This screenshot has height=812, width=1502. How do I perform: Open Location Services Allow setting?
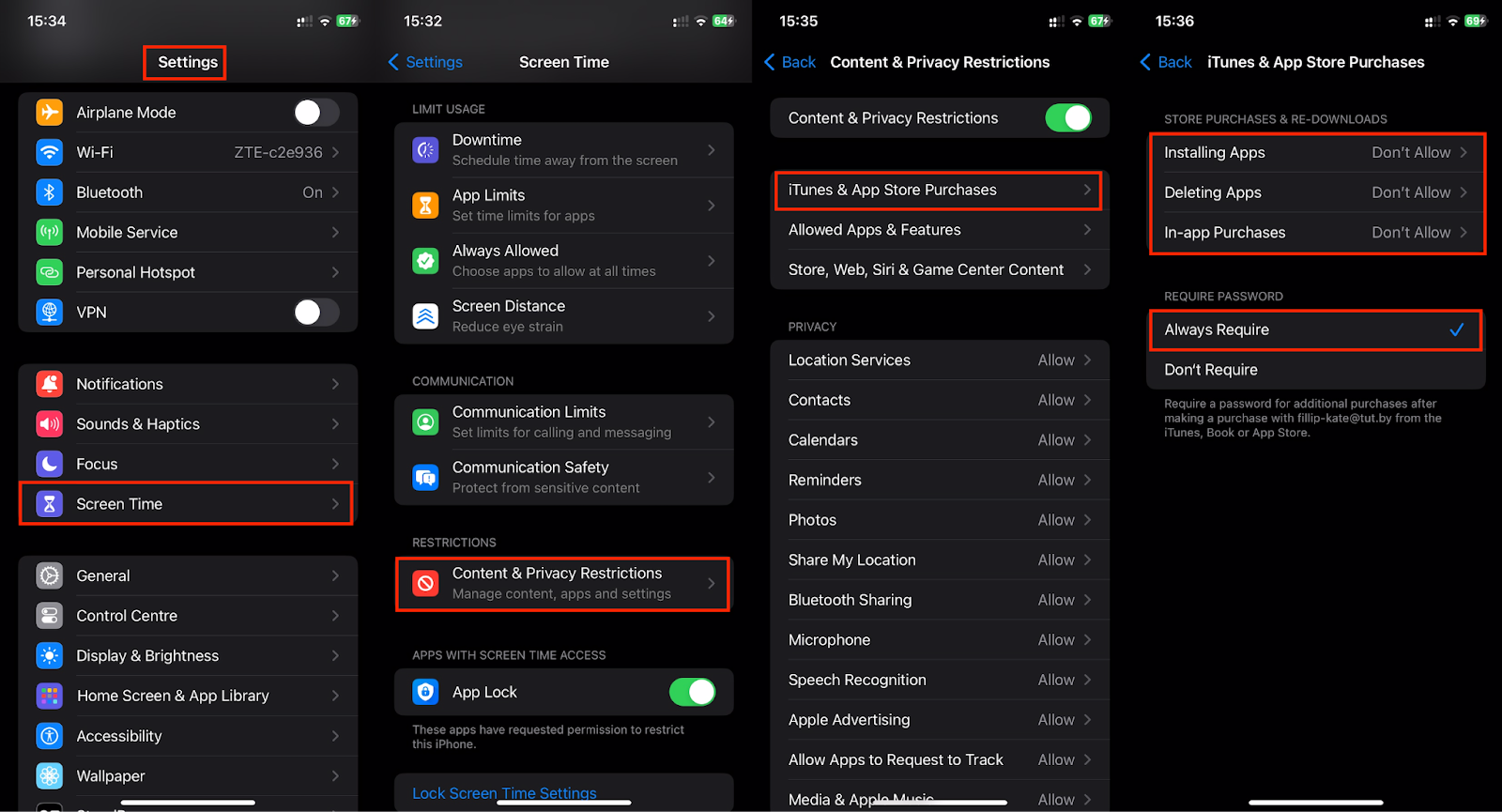[x=940, y=360]
